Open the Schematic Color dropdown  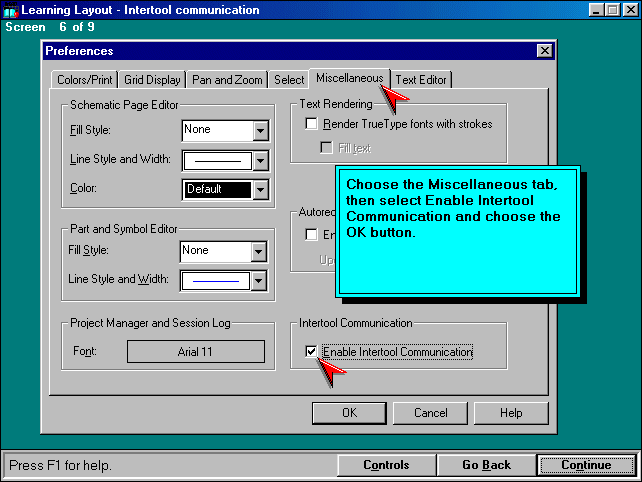click(260, 189)
